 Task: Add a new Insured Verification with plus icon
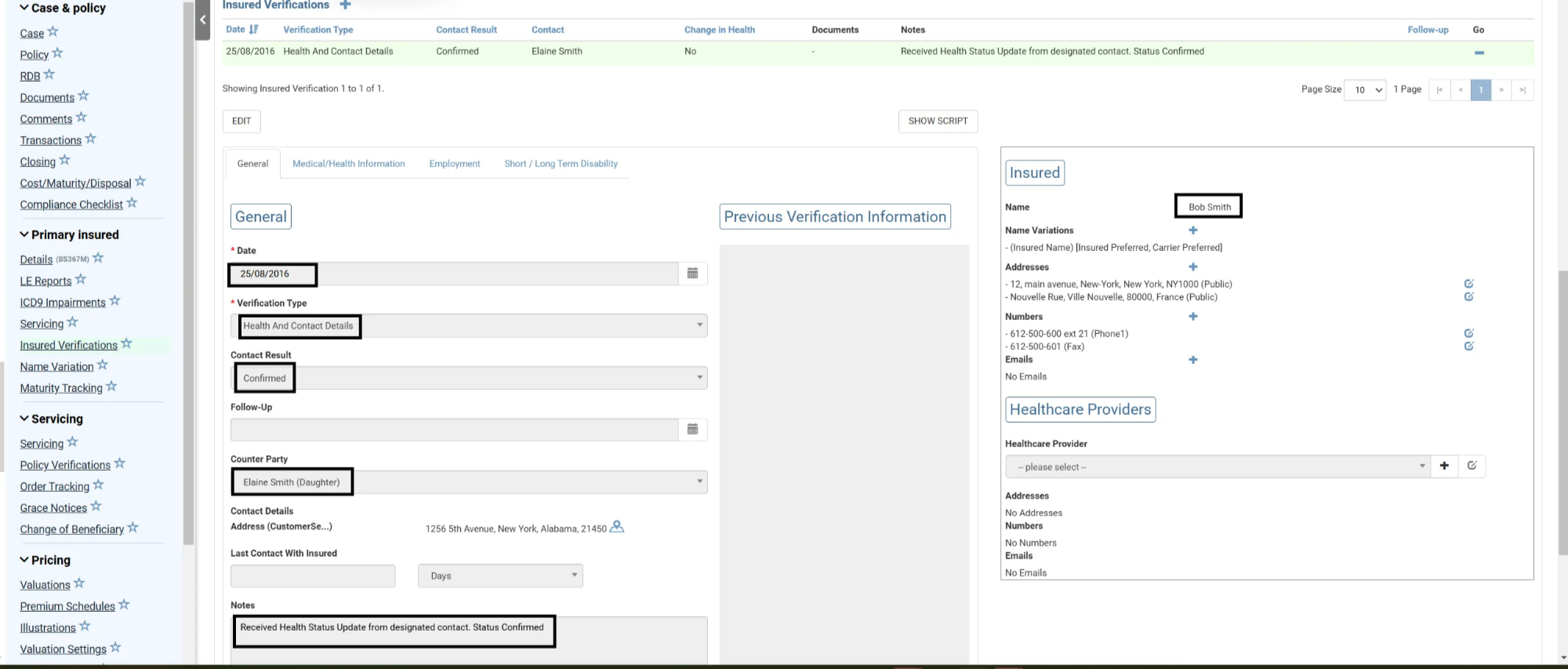click(x=345, y=5)
